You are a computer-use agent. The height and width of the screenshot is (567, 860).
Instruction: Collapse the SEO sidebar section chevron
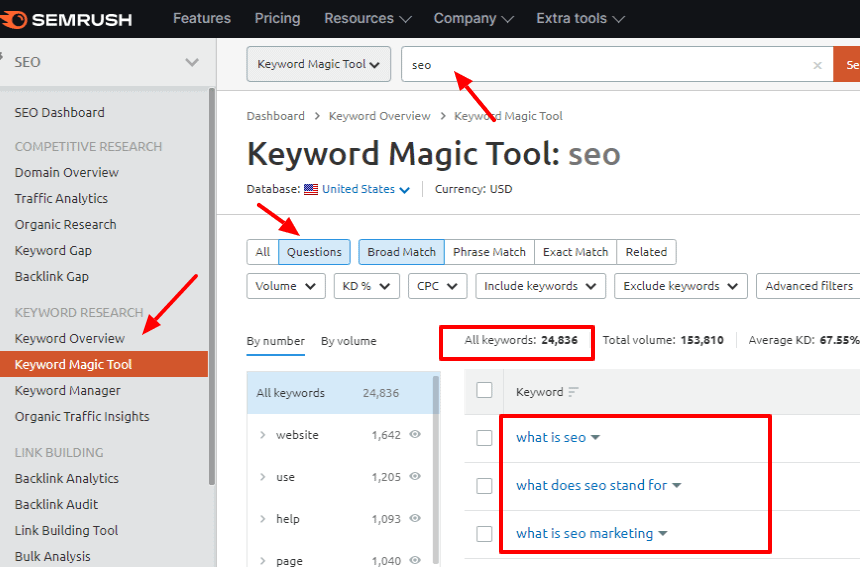tap(192, 62)
